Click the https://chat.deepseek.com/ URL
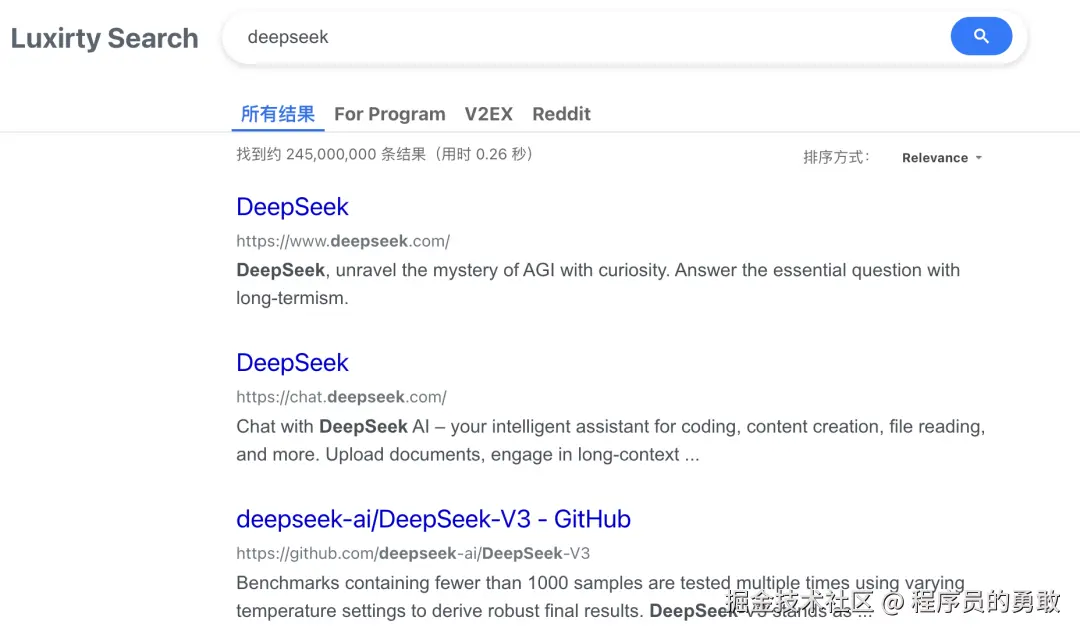This screenshot has width=1080, height=635. point(341,397)
